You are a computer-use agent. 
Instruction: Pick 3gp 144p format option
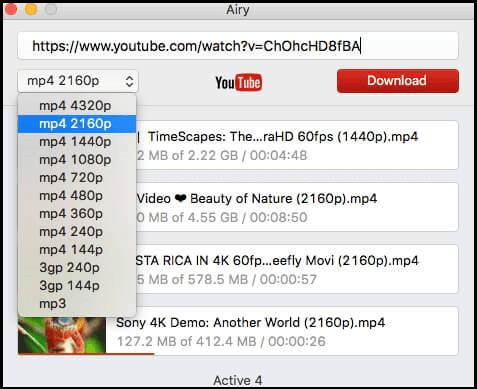click(x=77, y=286)
